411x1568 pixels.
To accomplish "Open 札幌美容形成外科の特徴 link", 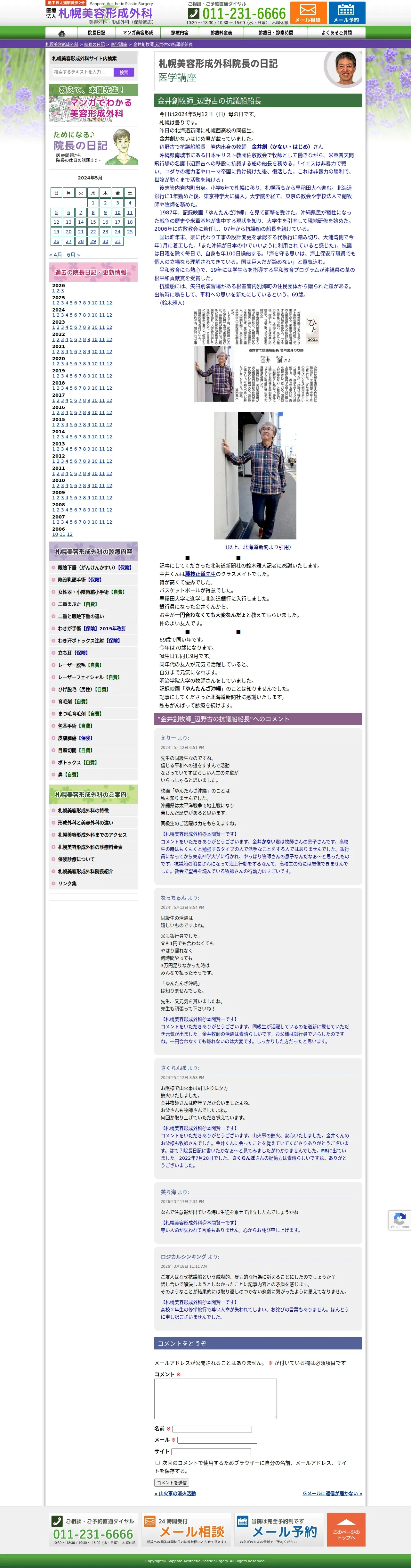I will pos(83,811).
